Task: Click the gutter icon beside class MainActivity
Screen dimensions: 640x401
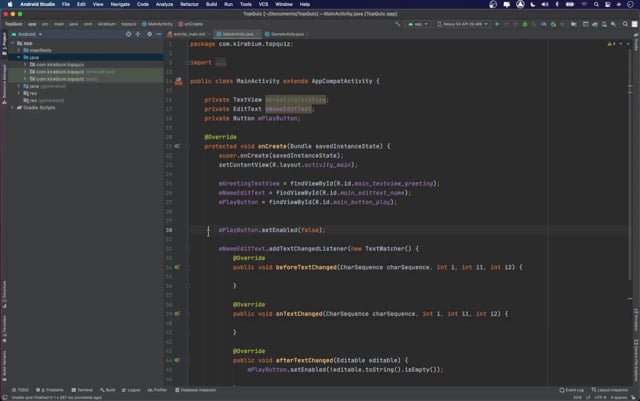Action: coord(179,81)
